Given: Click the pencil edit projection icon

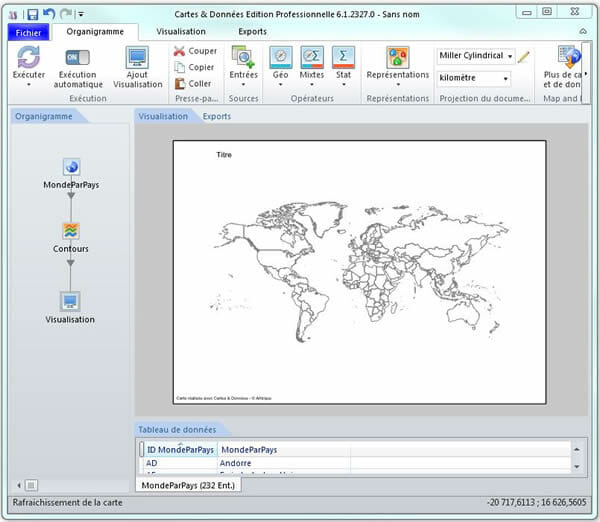Looking at the screenshot, I should tap(524, 57).
